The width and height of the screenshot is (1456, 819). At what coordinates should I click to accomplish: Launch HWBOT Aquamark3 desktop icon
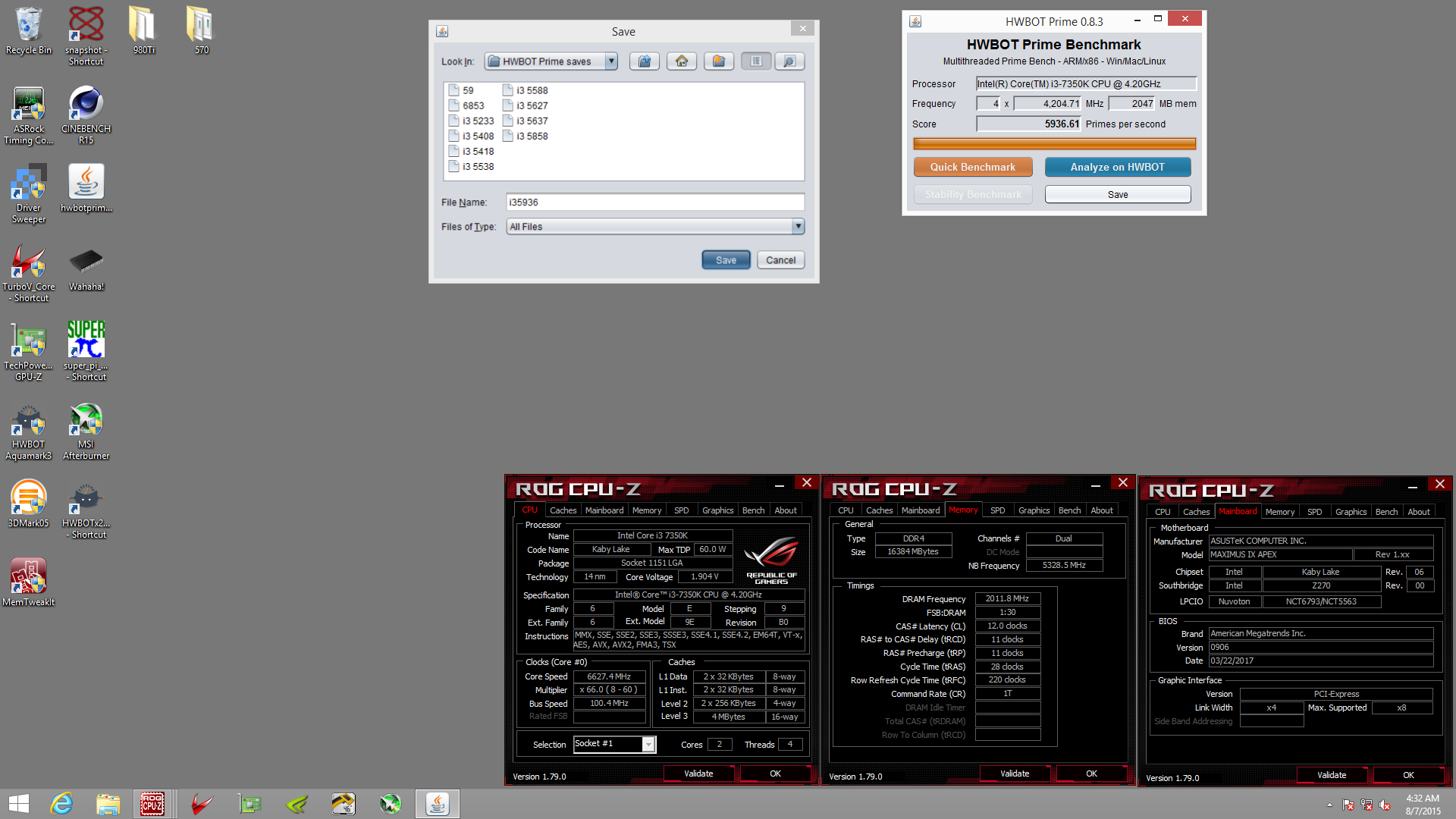coord(29,431)
